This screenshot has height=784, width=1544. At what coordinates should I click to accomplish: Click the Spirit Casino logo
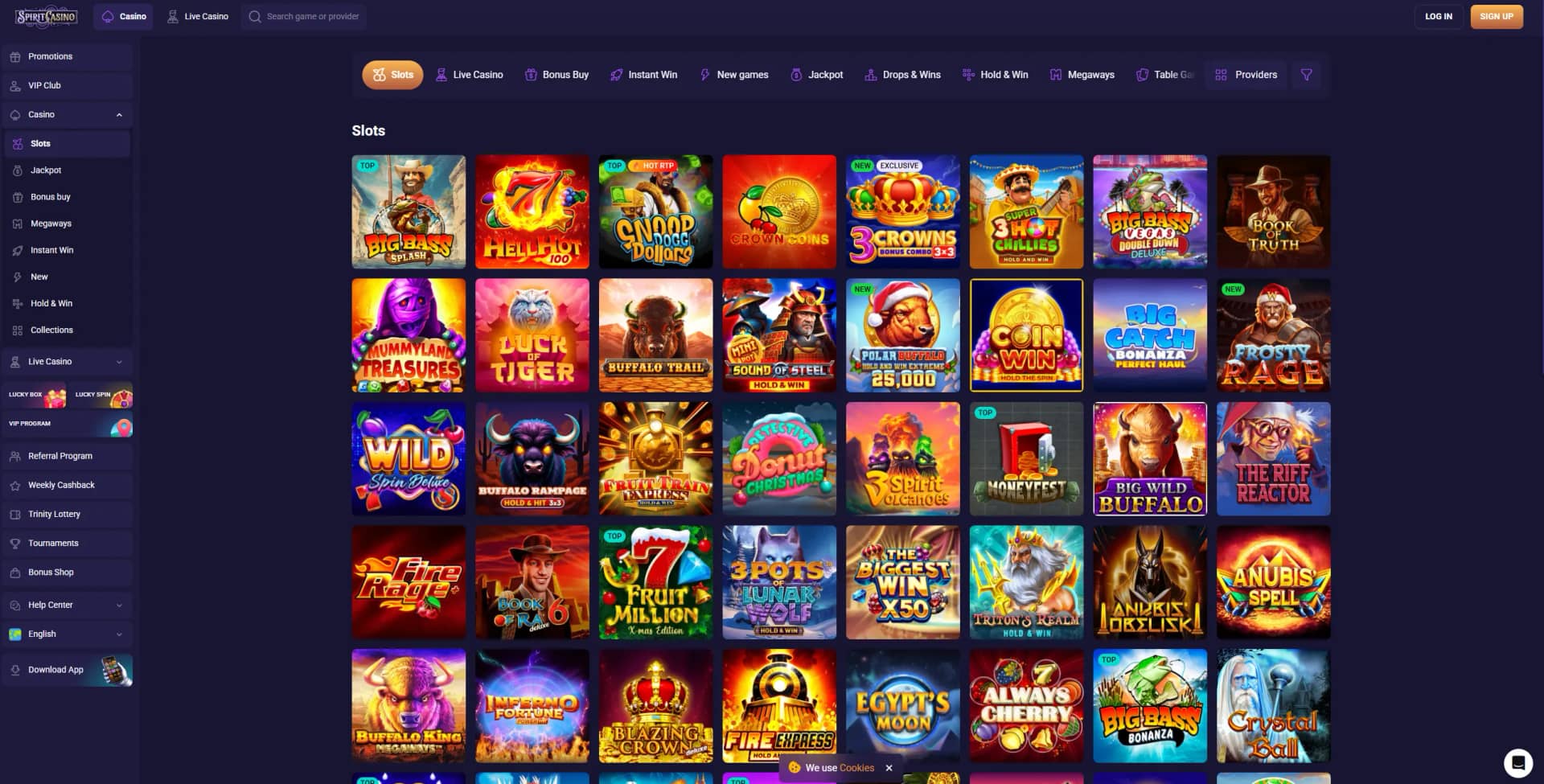tap(46, 16)
